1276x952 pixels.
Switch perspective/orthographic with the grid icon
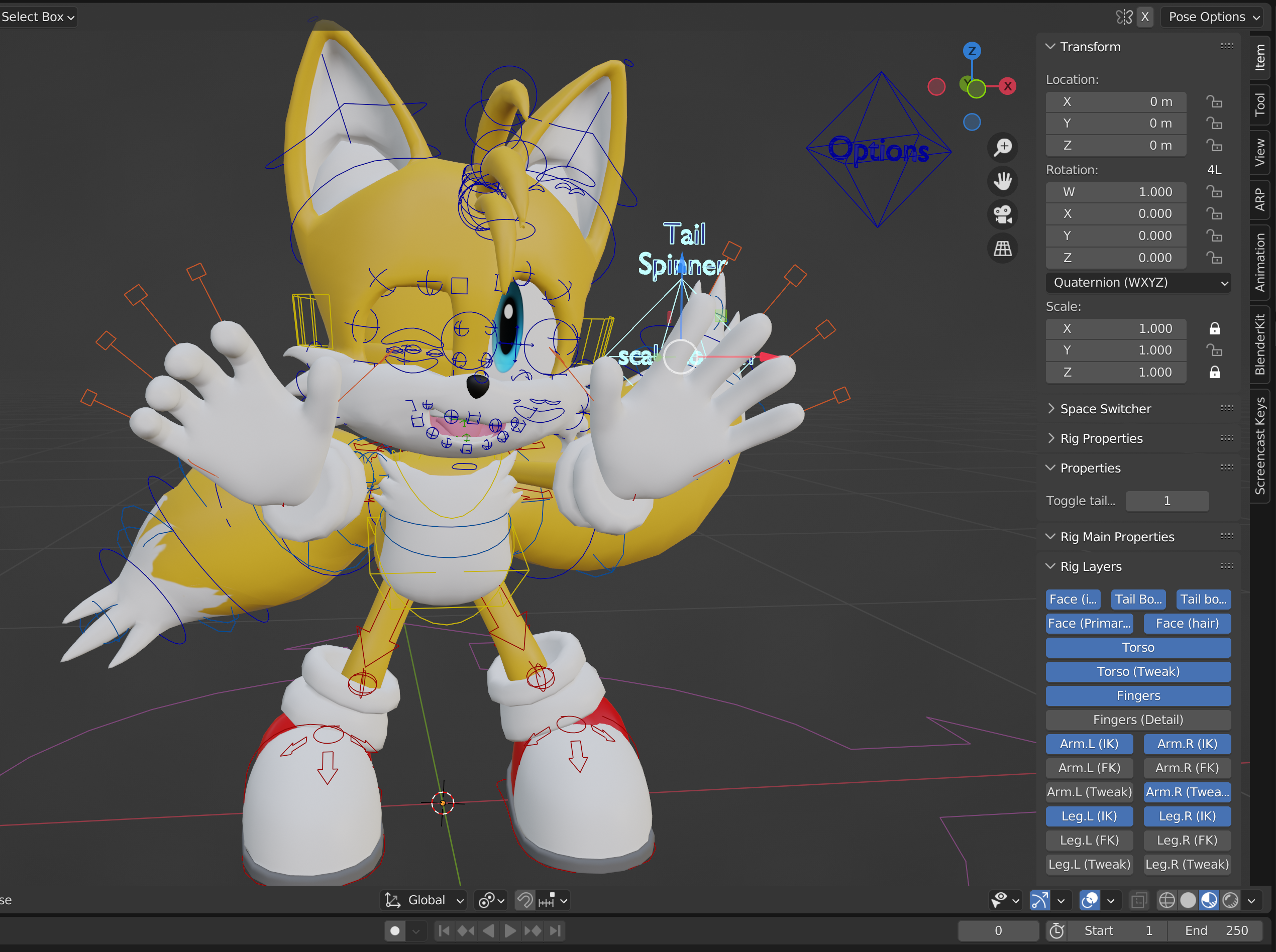[1003, 249]
